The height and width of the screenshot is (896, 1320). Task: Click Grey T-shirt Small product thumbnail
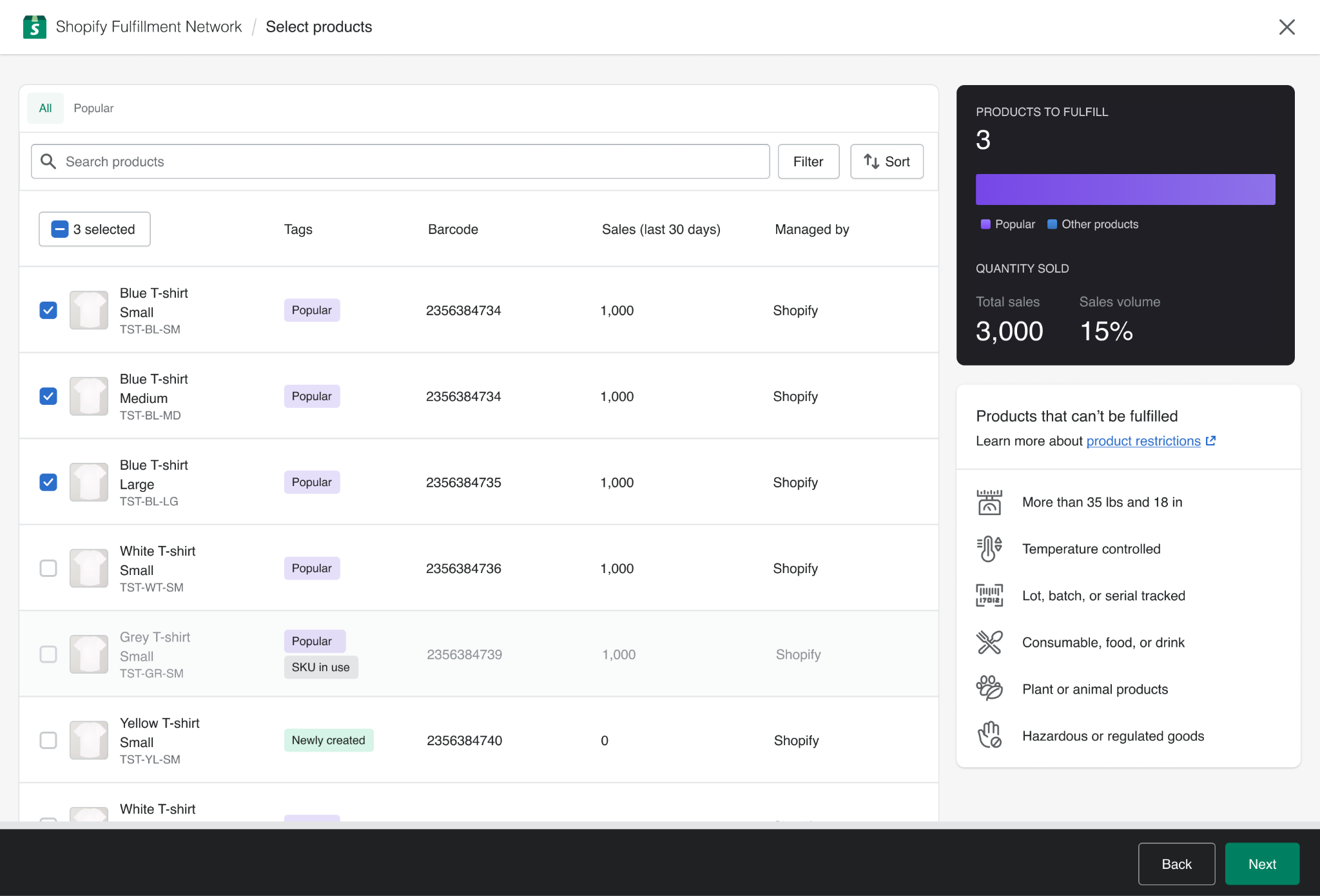[89, 654]
